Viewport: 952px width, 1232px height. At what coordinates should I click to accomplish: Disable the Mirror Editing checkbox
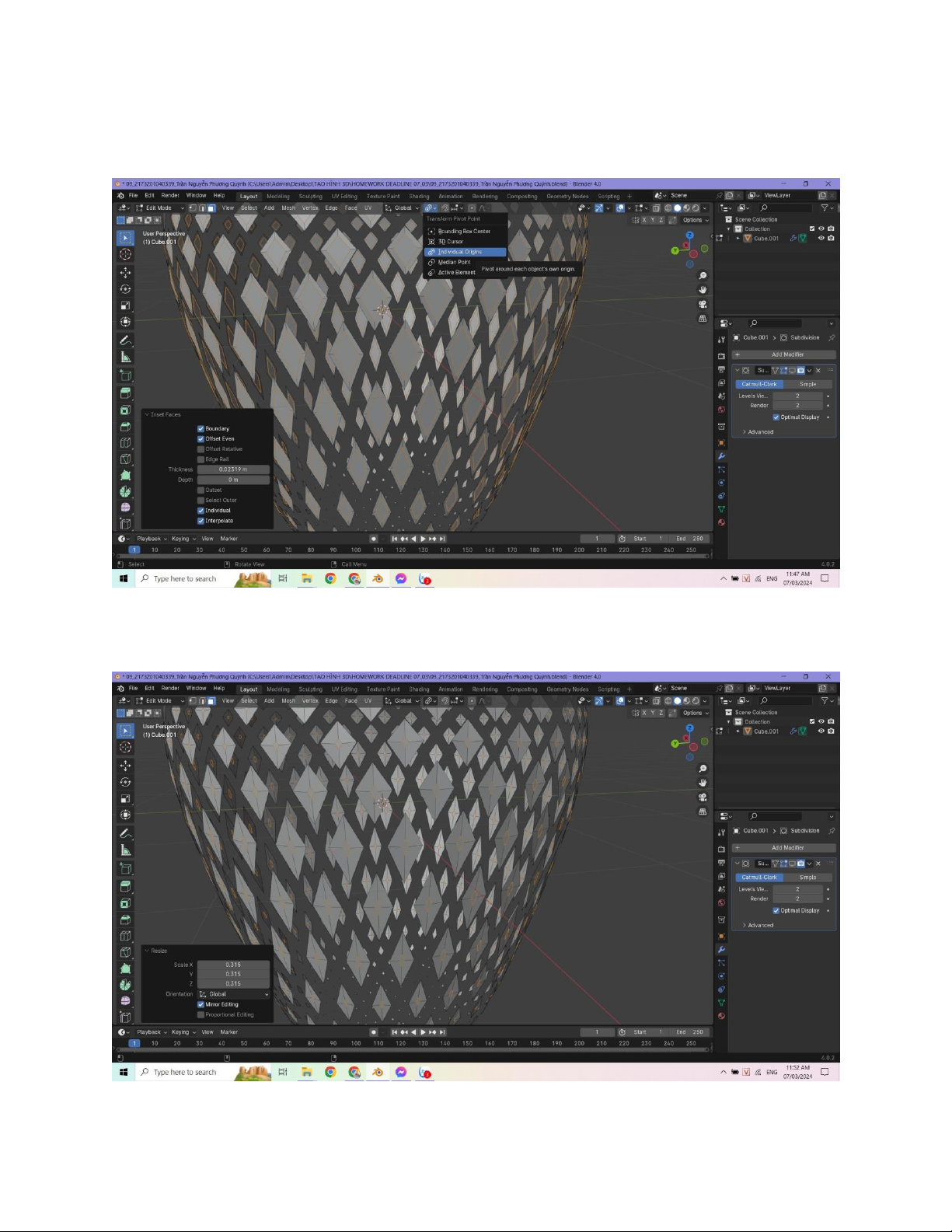click(x=201, y=1004)
